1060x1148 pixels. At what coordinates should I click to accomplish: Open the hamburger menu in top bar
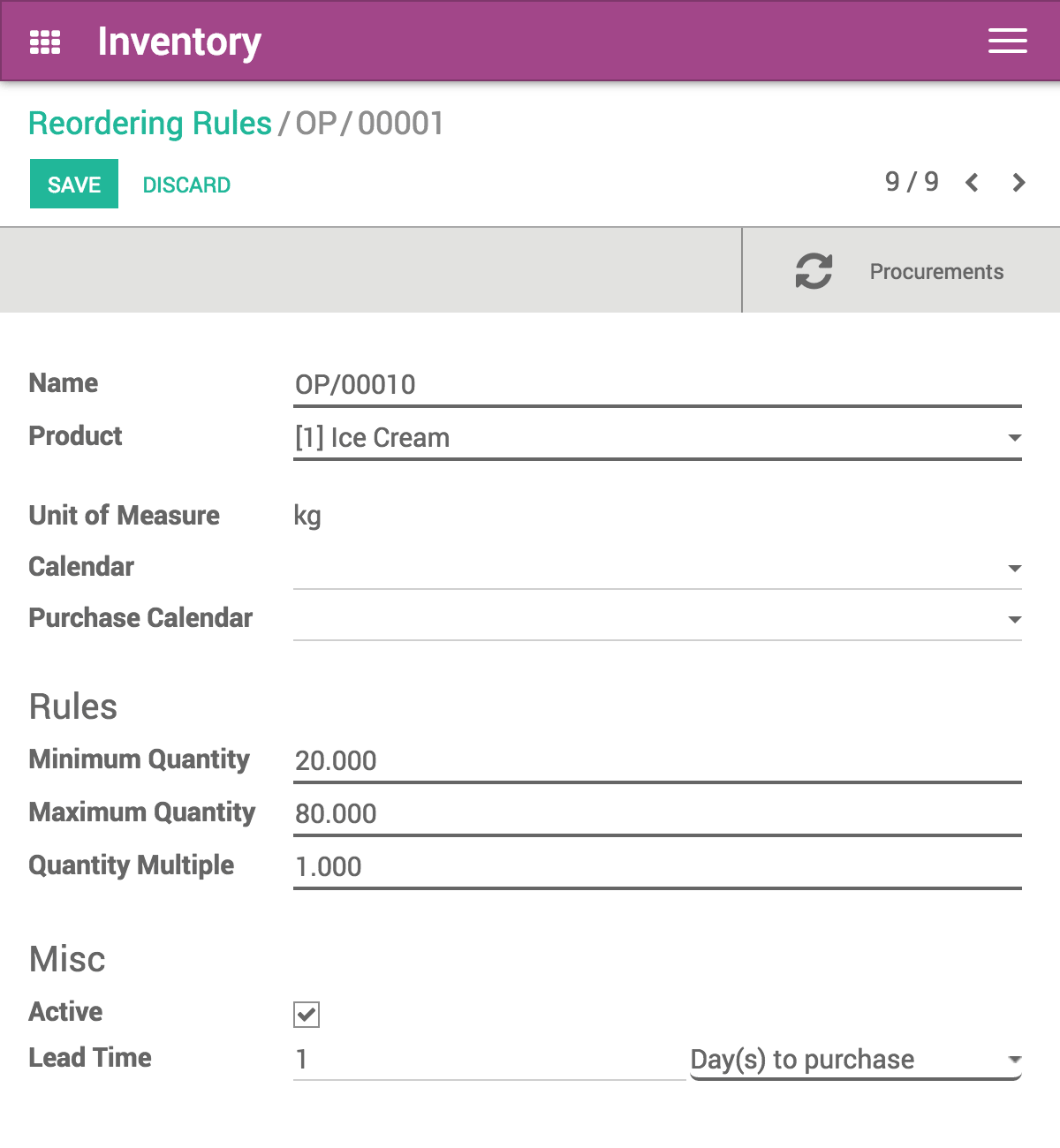(1007, 41)
